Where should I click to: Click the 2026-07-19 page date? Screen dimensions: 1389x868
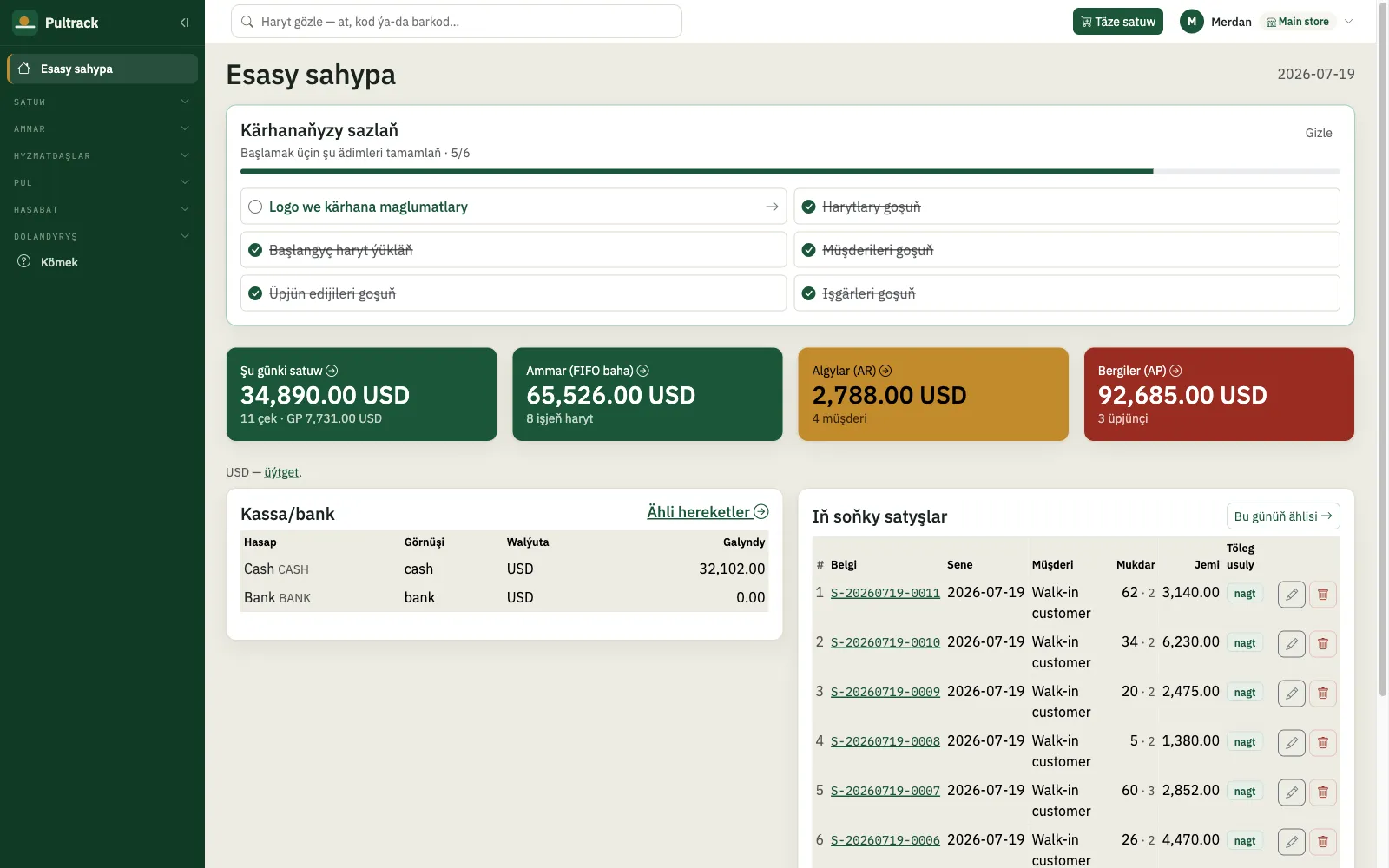coord(1315,74)
